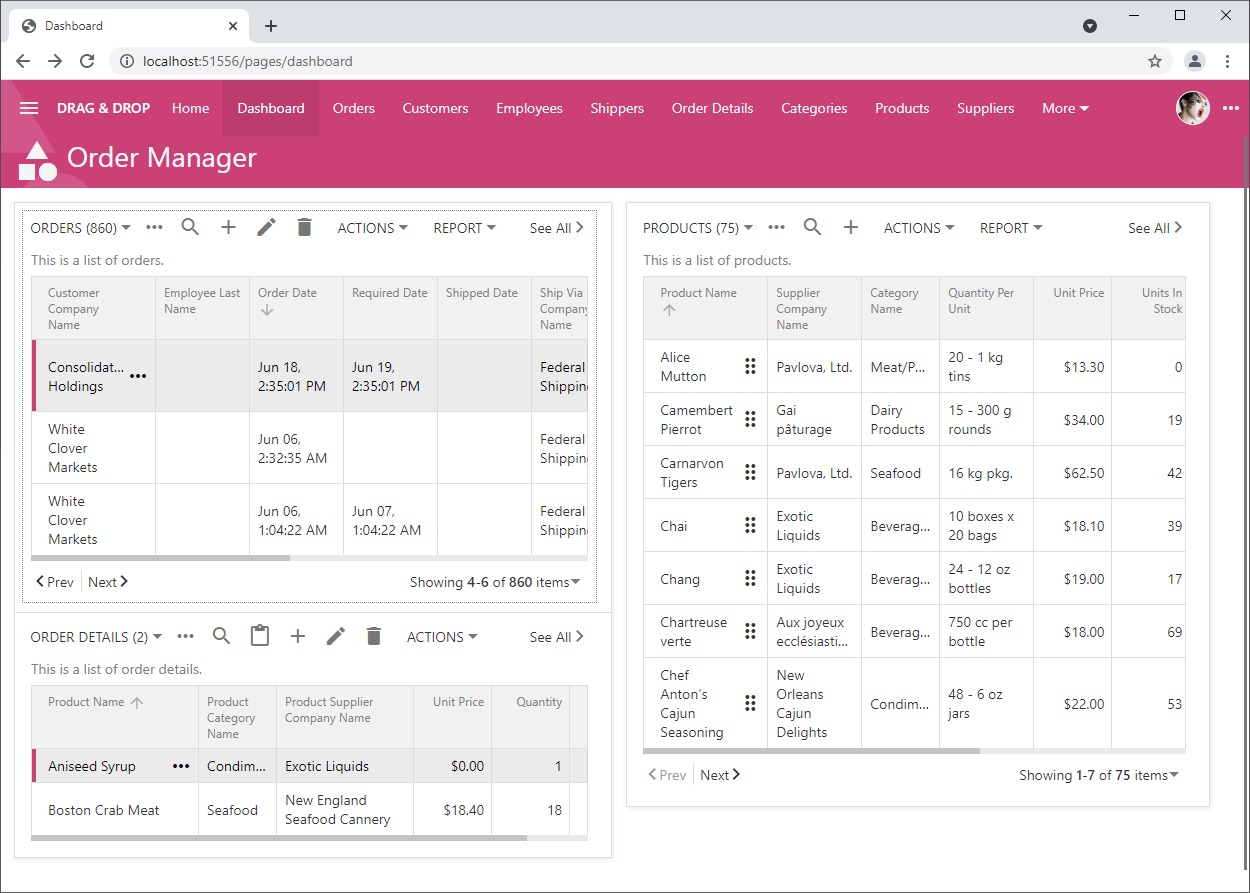Select the clipboard icon in Order Details
Image resolution: width=1250 pixels, height=893 pixels.
(x=260, y=635)
